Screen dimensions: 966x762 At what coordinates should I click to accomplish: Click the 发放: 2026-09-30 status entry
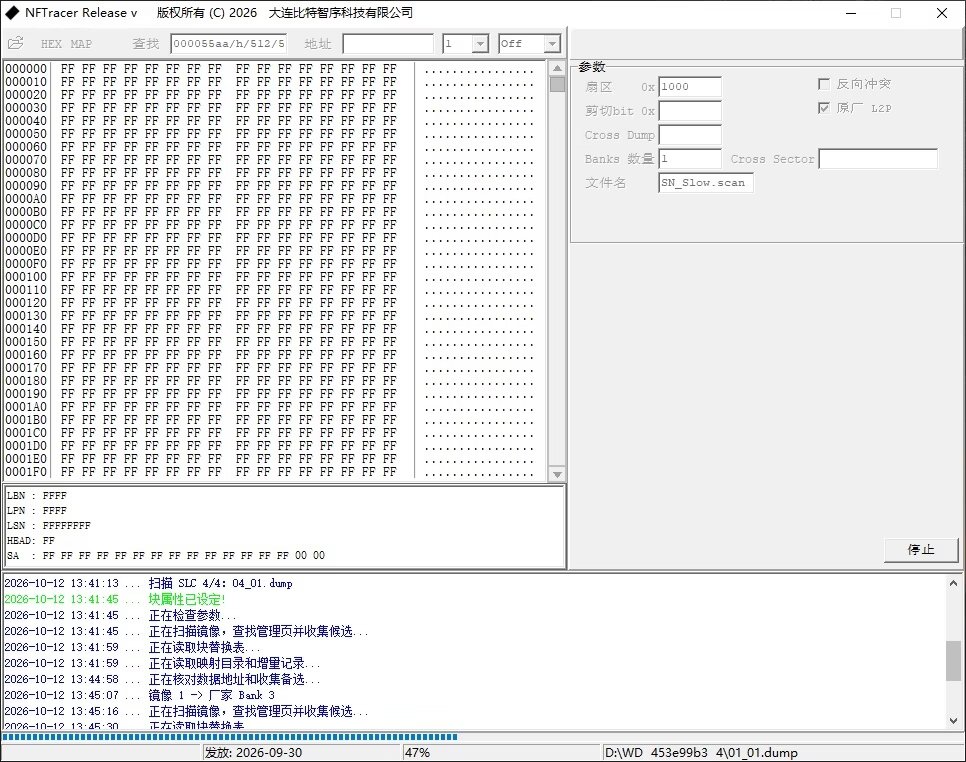pyautogui.click(x=302, y=753)
